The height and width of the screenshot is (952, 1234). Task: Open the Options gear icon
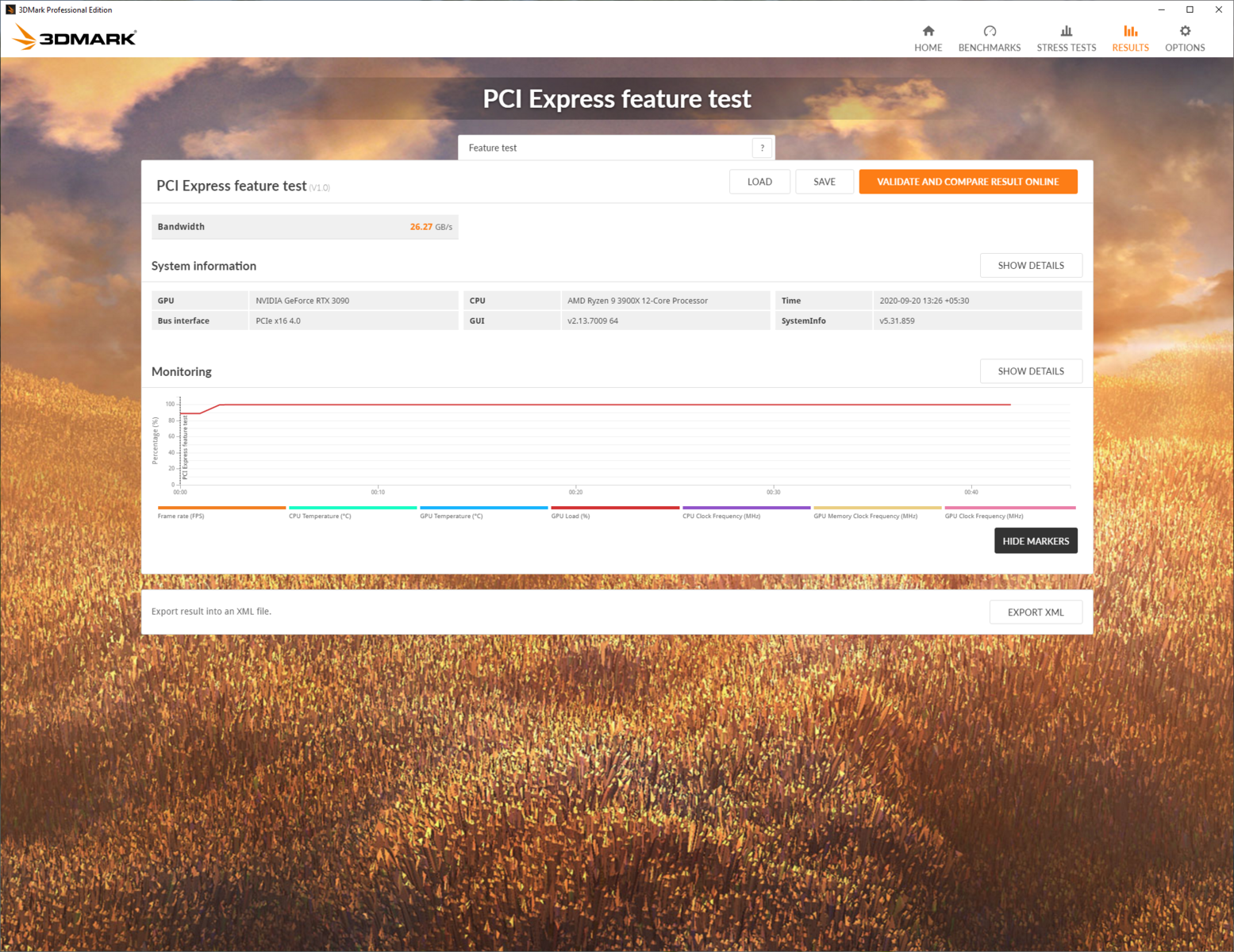click(x=1185, y=31)
